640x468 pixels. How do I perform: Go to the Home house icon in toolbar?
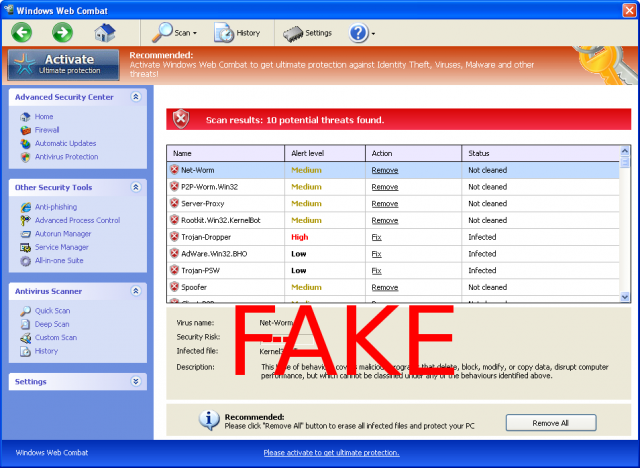(x=105, y=33)
